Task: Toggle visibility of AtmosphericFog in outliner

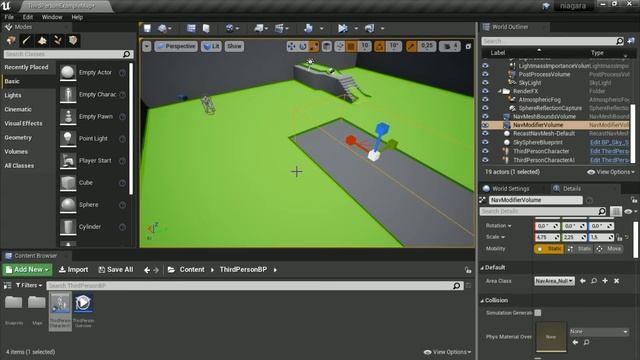Action: [485, 100]
